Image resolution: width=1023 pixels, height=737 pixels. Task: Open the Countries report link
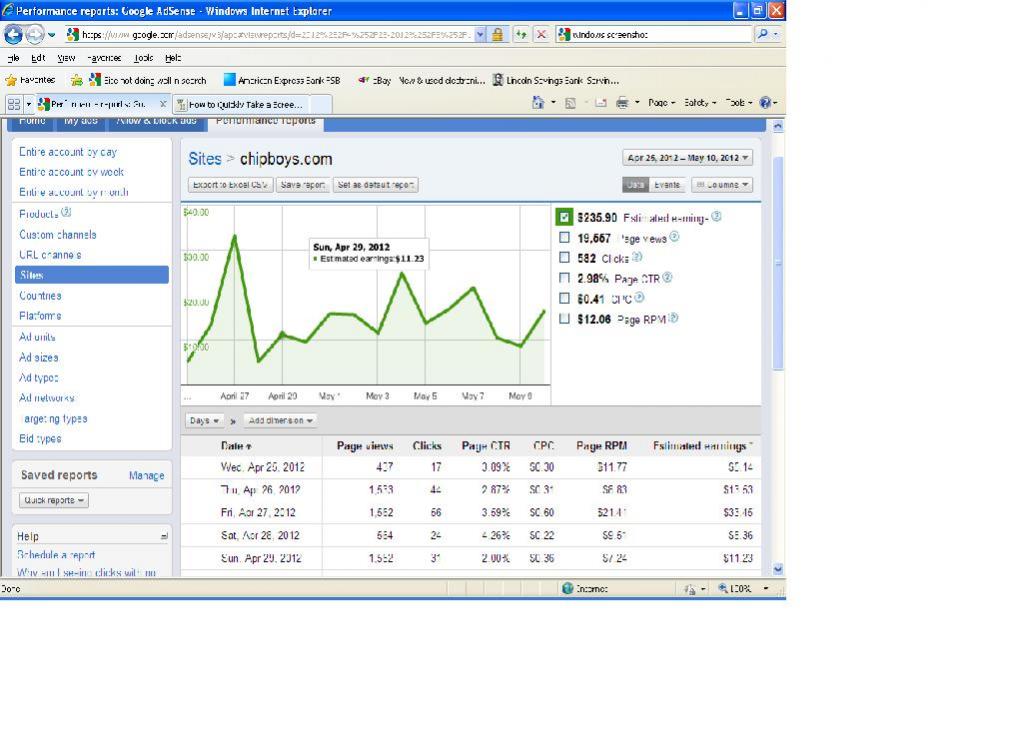40,295
